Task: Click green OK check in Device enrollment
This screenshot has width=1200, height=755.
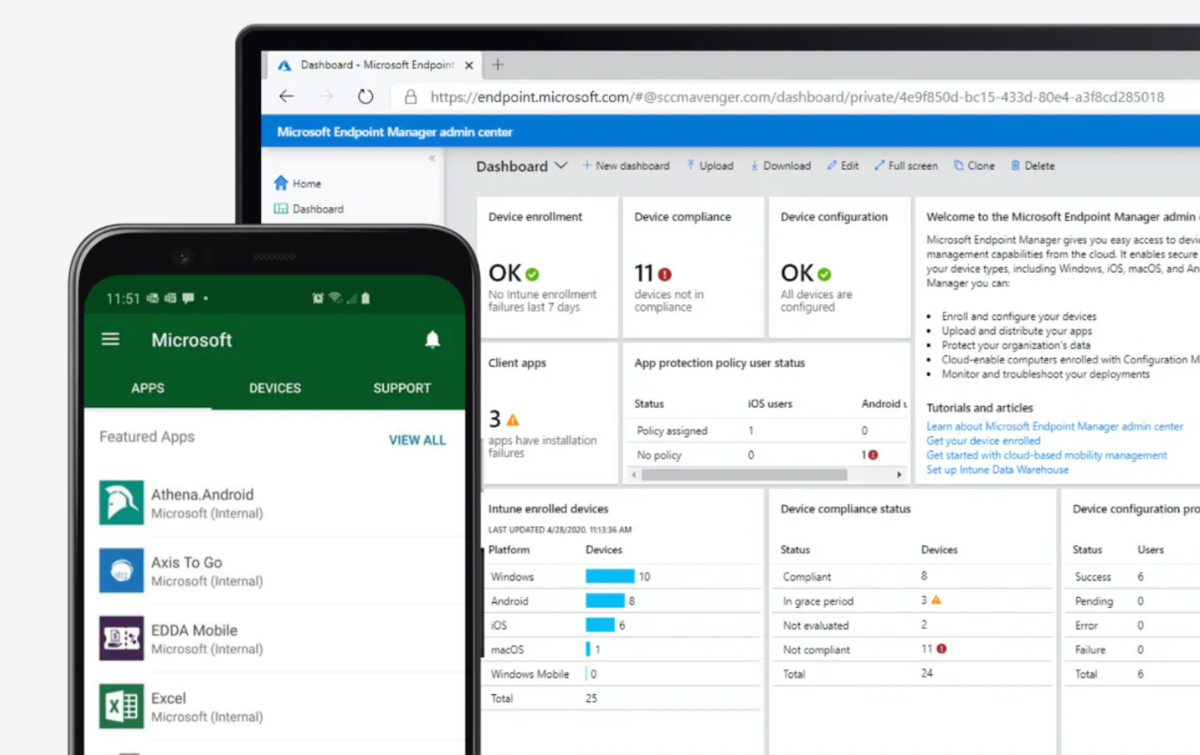Action: point(532,274)
